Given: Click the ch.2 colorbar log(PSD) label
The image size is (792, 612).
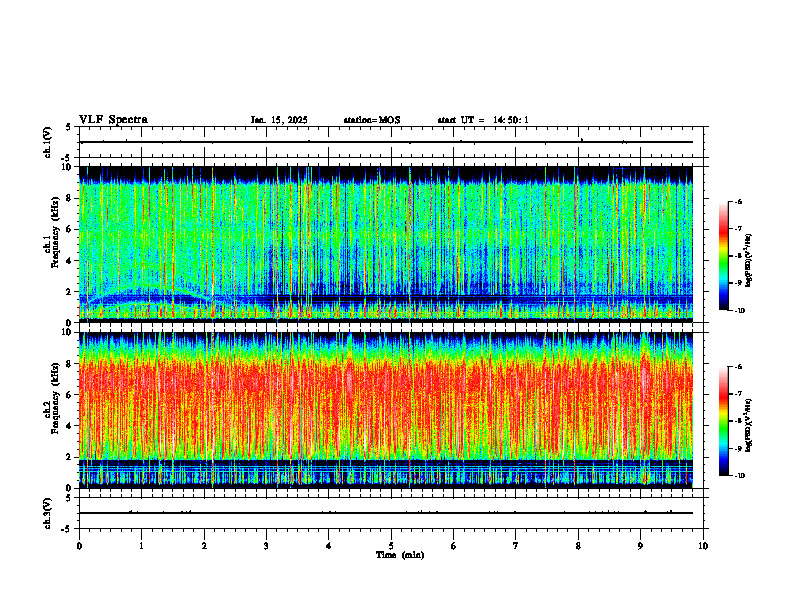Looking at the screenshot, I should coord(749,425).
